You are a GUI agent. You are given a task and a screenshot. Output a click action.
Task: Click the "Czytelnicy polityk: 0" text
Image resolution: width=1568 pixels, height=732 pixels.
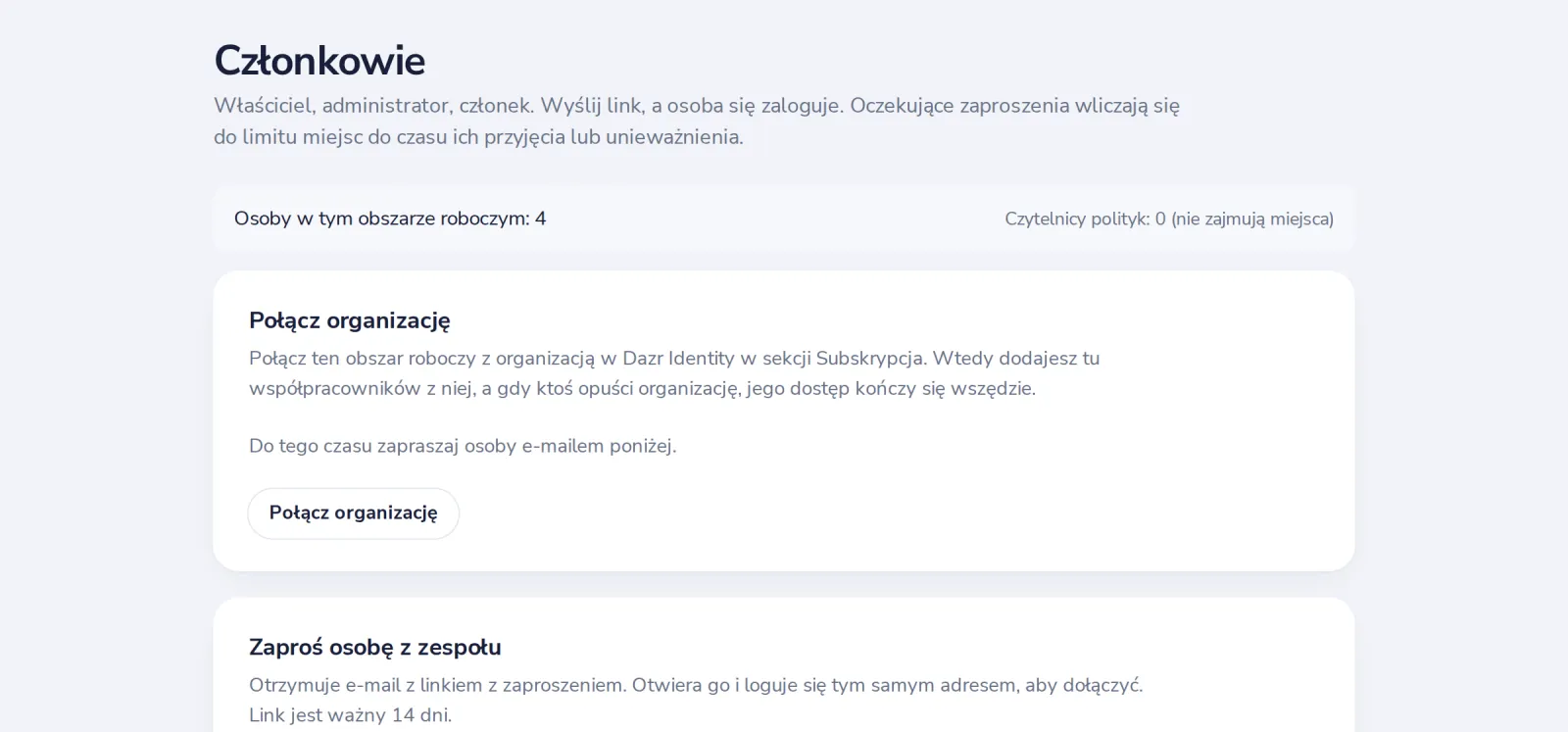tap(1169, 219)
